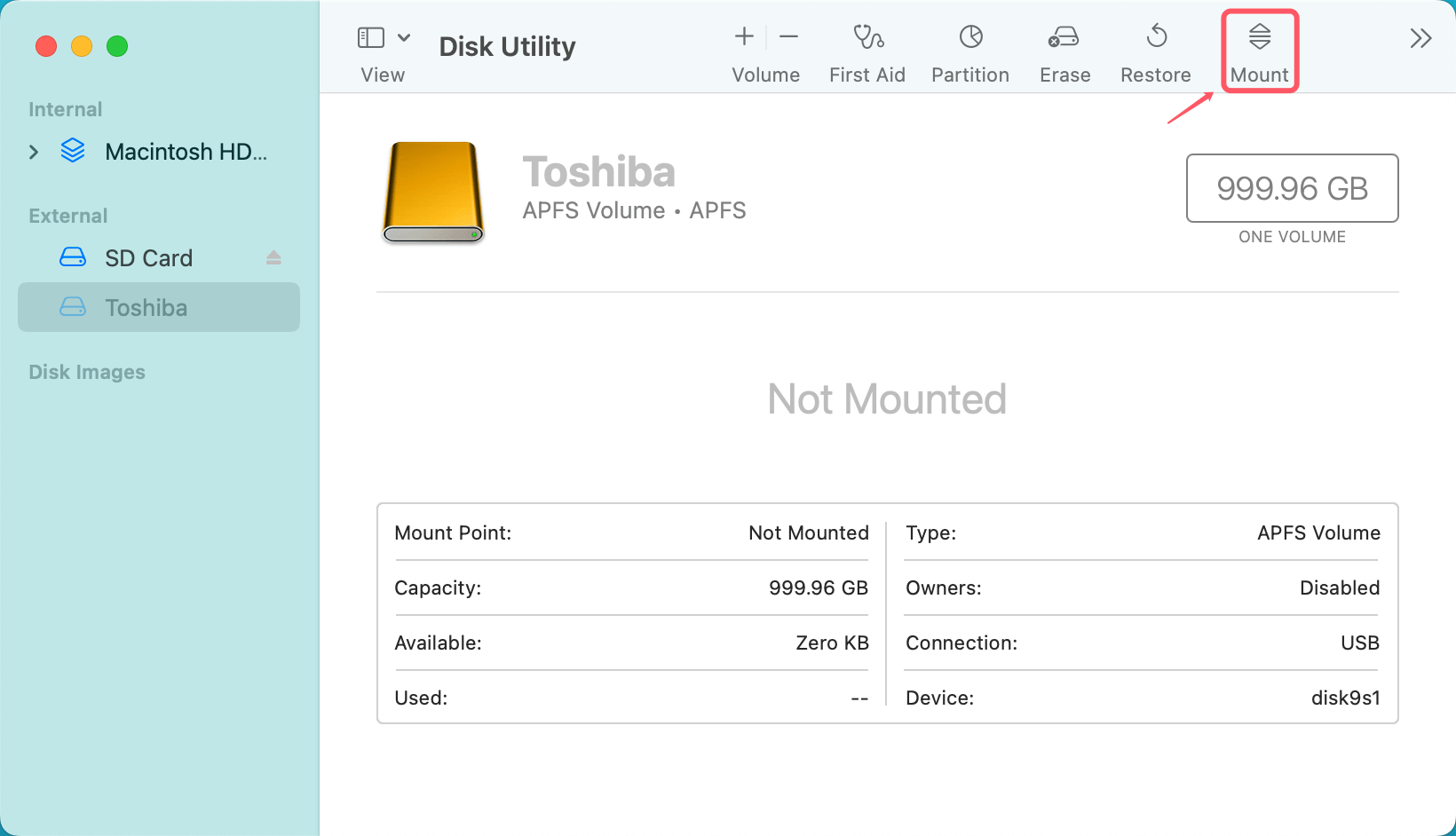Open the View options dropdown chevron
The image size is (1456, 836).
pyautogui.click(x=405, y=36)
